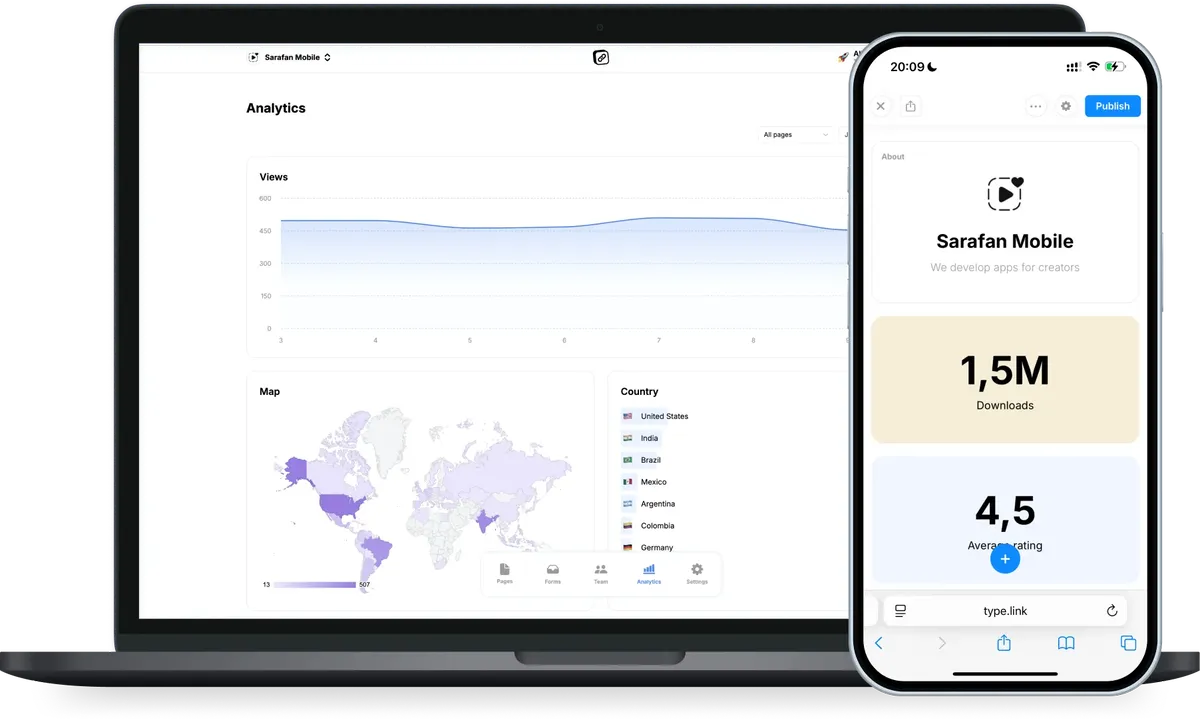Open the Team tab in laptop dock
Viewport: 1200px width, 722px height.
(x=601, y=573)
